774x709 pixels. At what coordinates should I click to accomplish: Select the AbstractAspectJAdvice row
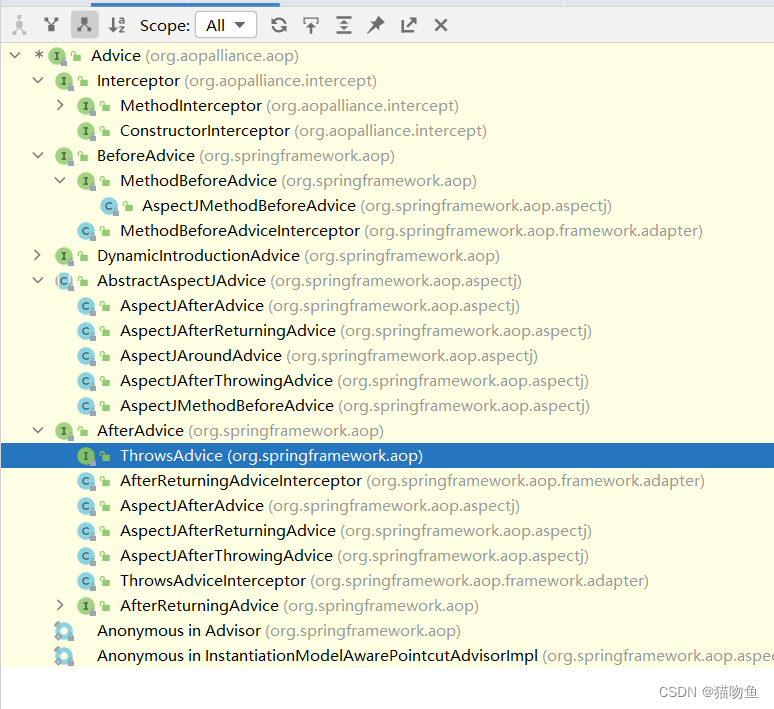click(387, 281)
